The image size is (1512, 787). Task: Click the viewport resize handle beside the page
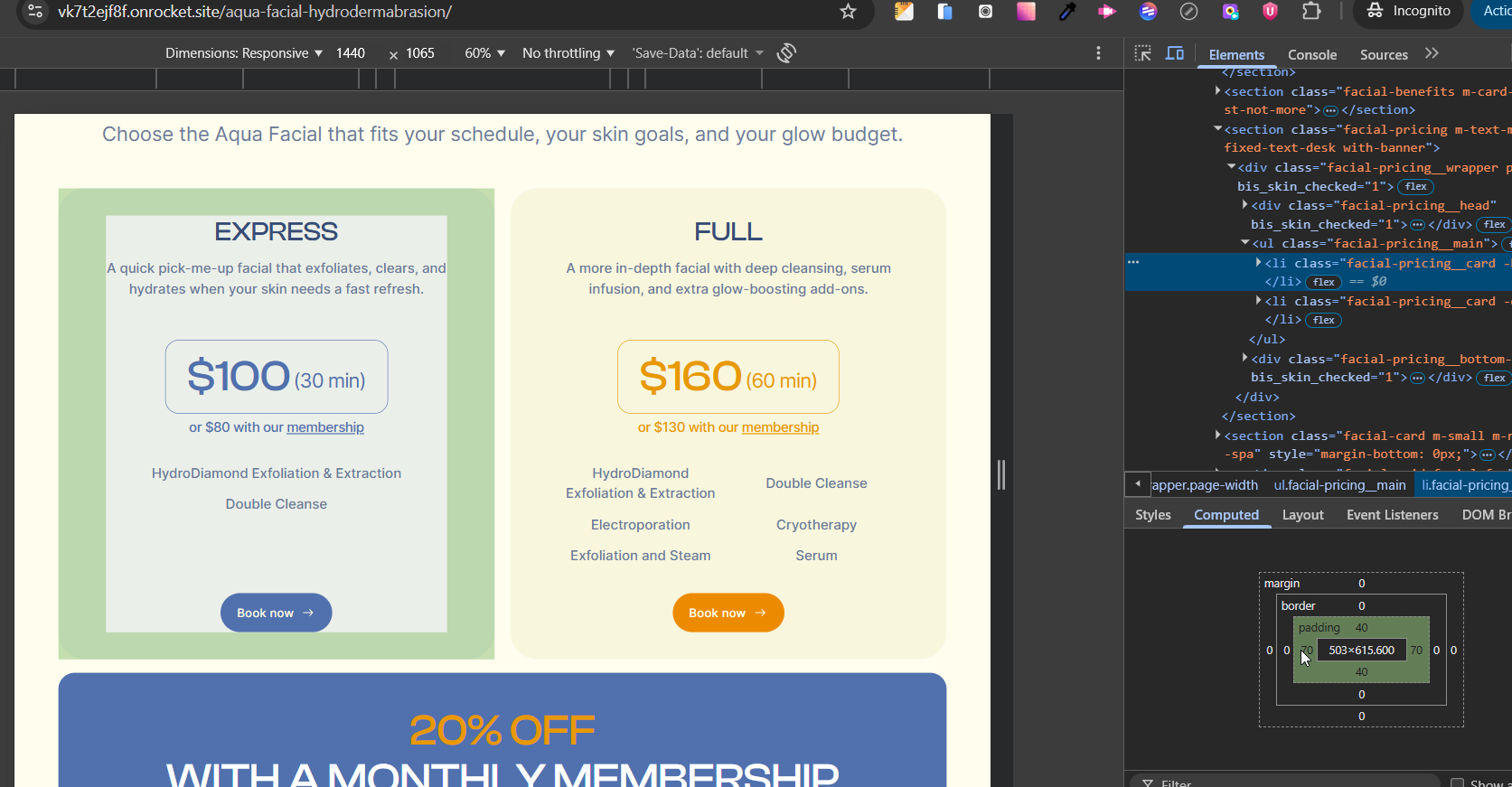point(1000,474)
